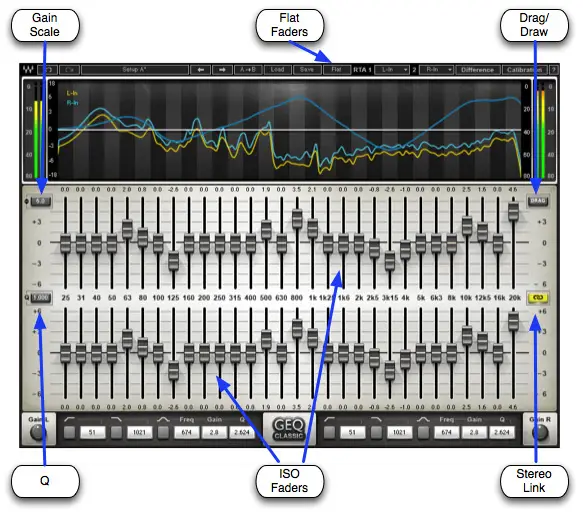The image size is (583, 512).
Task: Open help with the question mark button
Action: point(554,70)
